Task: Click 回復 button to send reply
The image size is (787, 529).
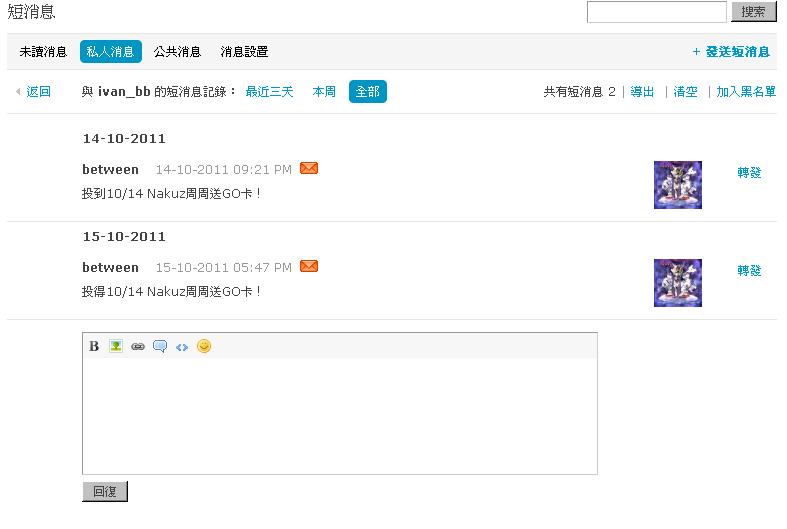Action: coord(105,491)
